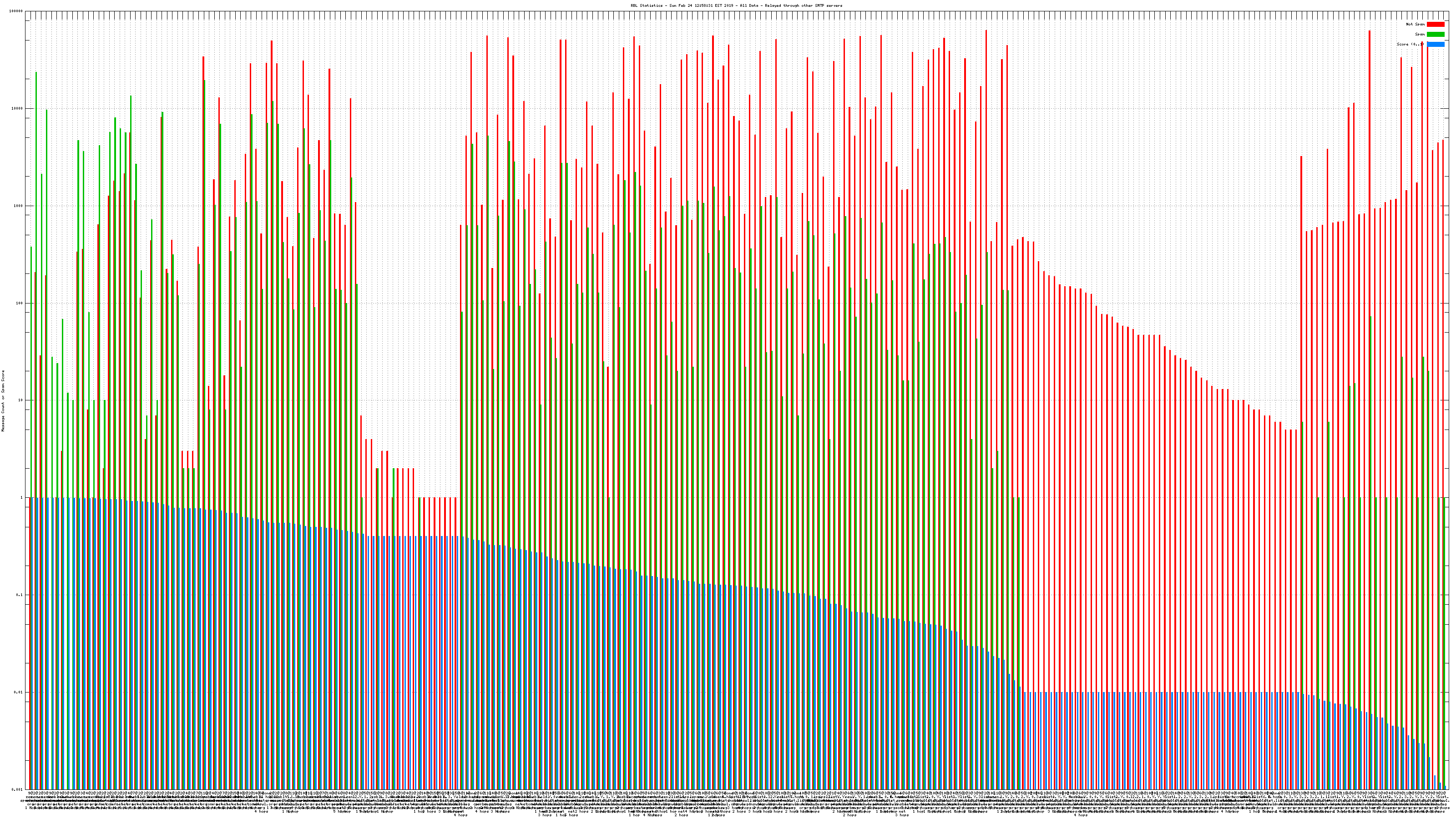This screenshot has height=819, width=1456.
Task: Click the 10000 y-axis tick label
Action: [18, 109]
